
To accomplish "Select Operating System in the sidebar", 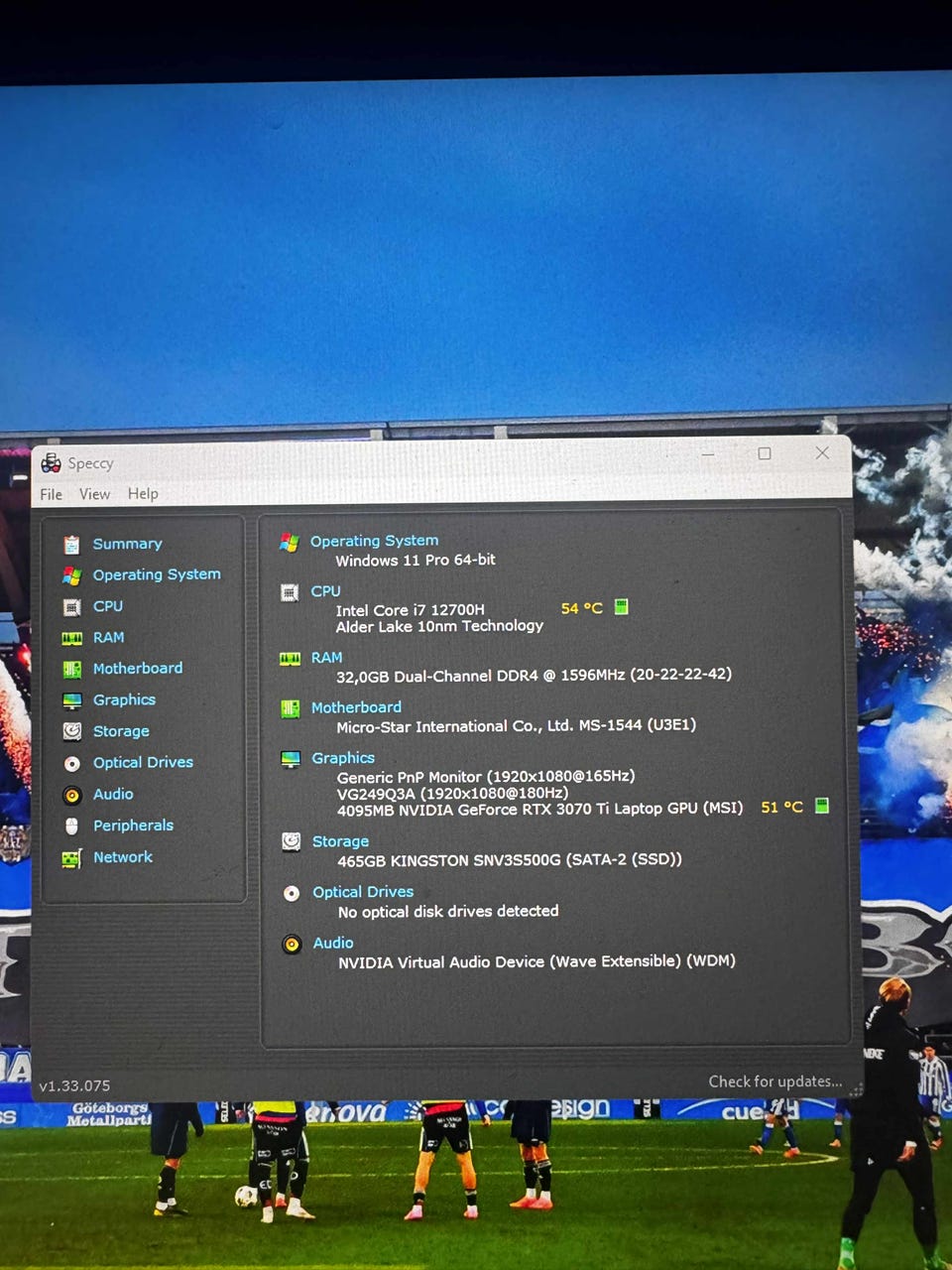I will 157,574.
